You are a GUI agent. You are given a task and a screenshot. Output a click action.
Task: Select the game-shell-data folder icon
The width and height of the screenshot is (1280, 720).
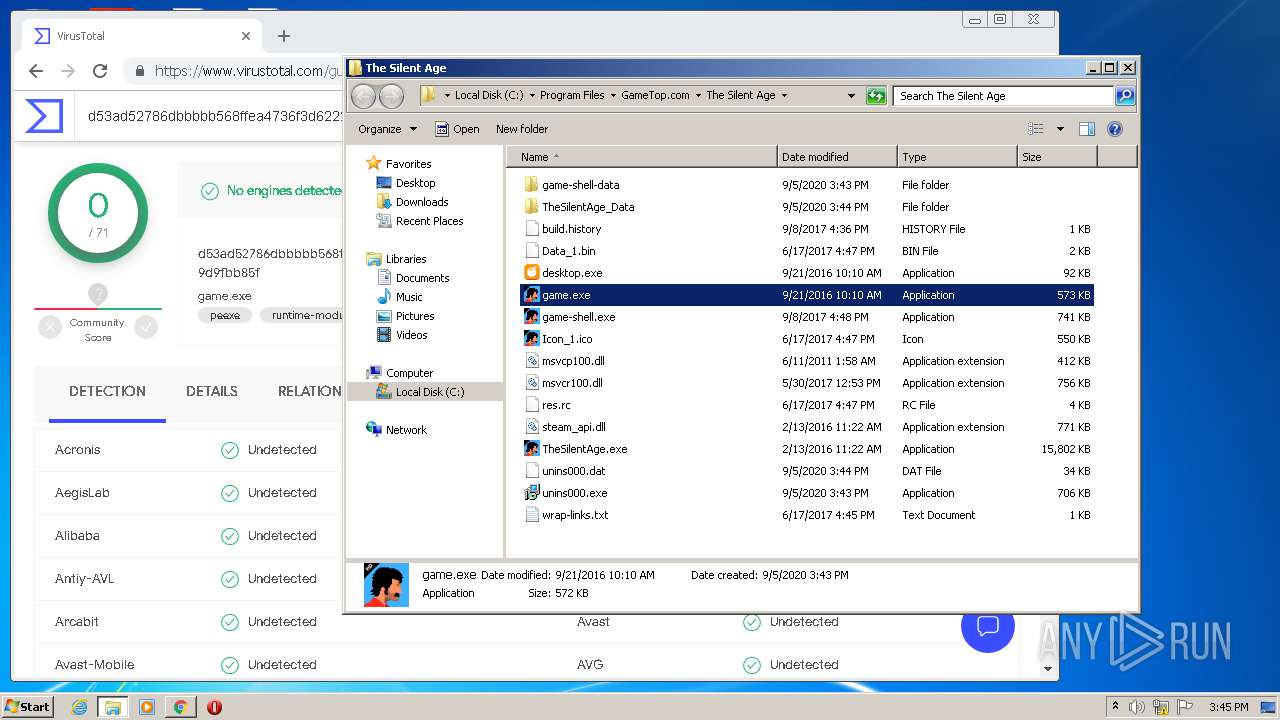[532, 185]
